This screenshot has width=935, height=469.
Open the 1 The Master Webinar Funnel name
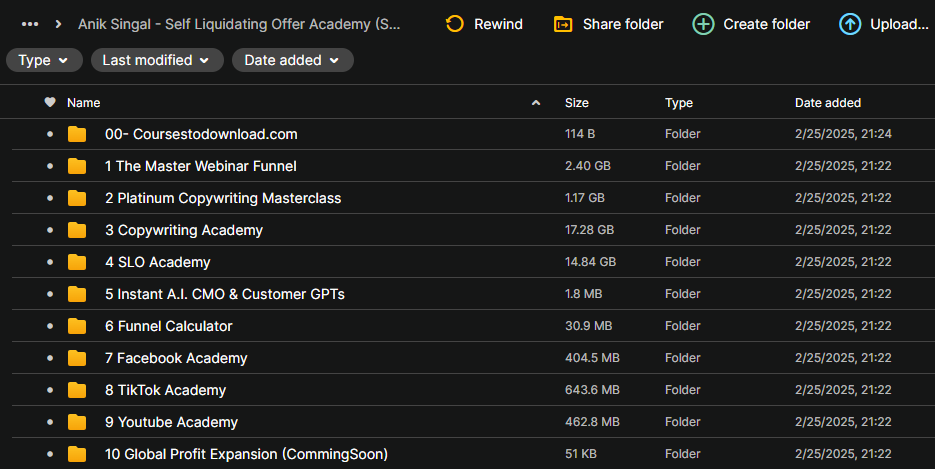pyautogui.click(x=200, y=166)
